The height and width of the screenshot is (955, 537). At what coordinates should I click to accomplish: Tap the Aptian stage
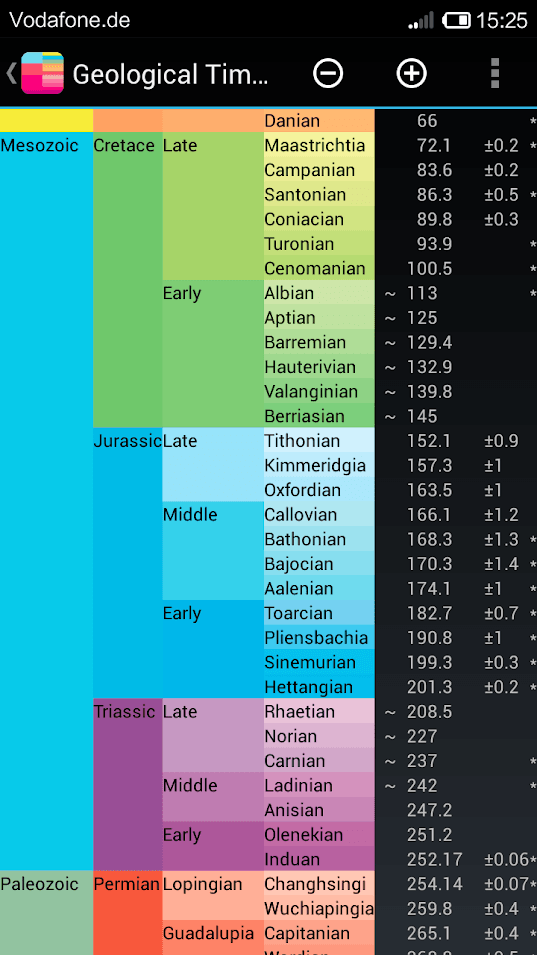[319, 317]
